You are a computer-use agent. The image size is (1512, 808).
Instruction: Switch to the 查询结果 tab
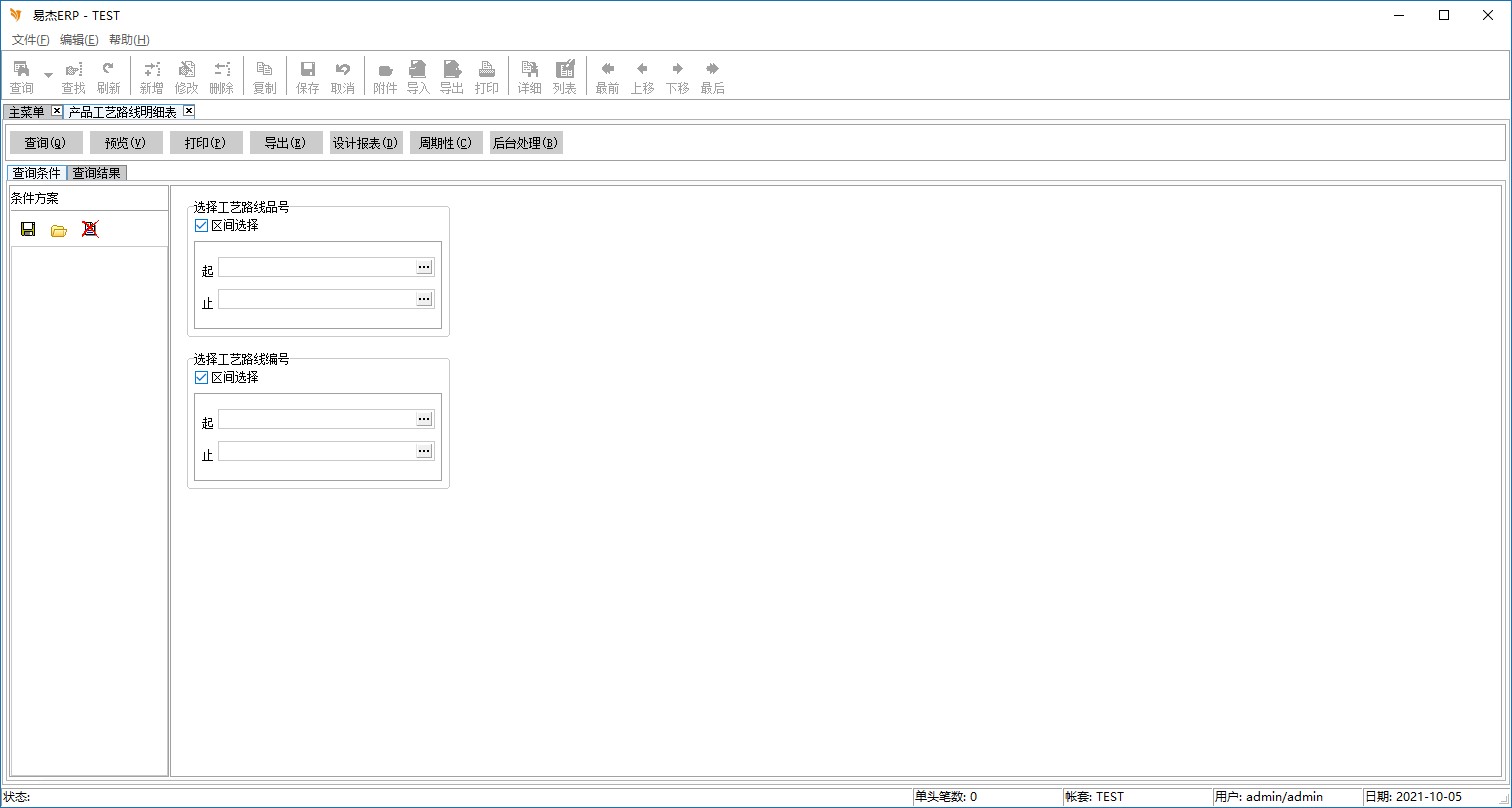96,173
